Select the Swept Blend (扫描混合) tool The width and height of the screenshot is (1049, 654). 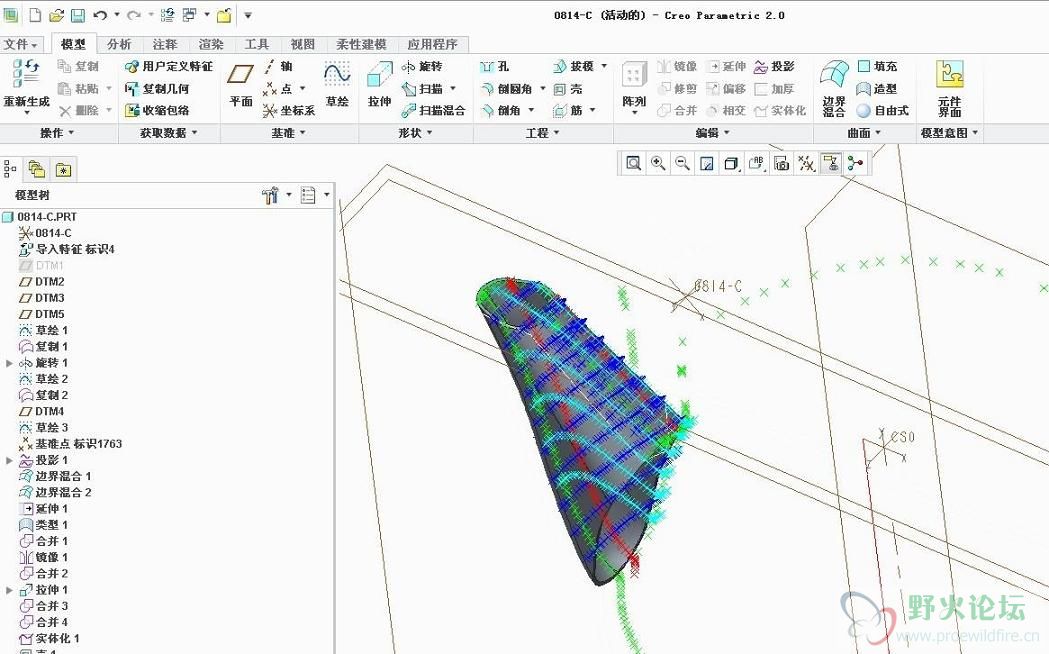coord(434,110)
